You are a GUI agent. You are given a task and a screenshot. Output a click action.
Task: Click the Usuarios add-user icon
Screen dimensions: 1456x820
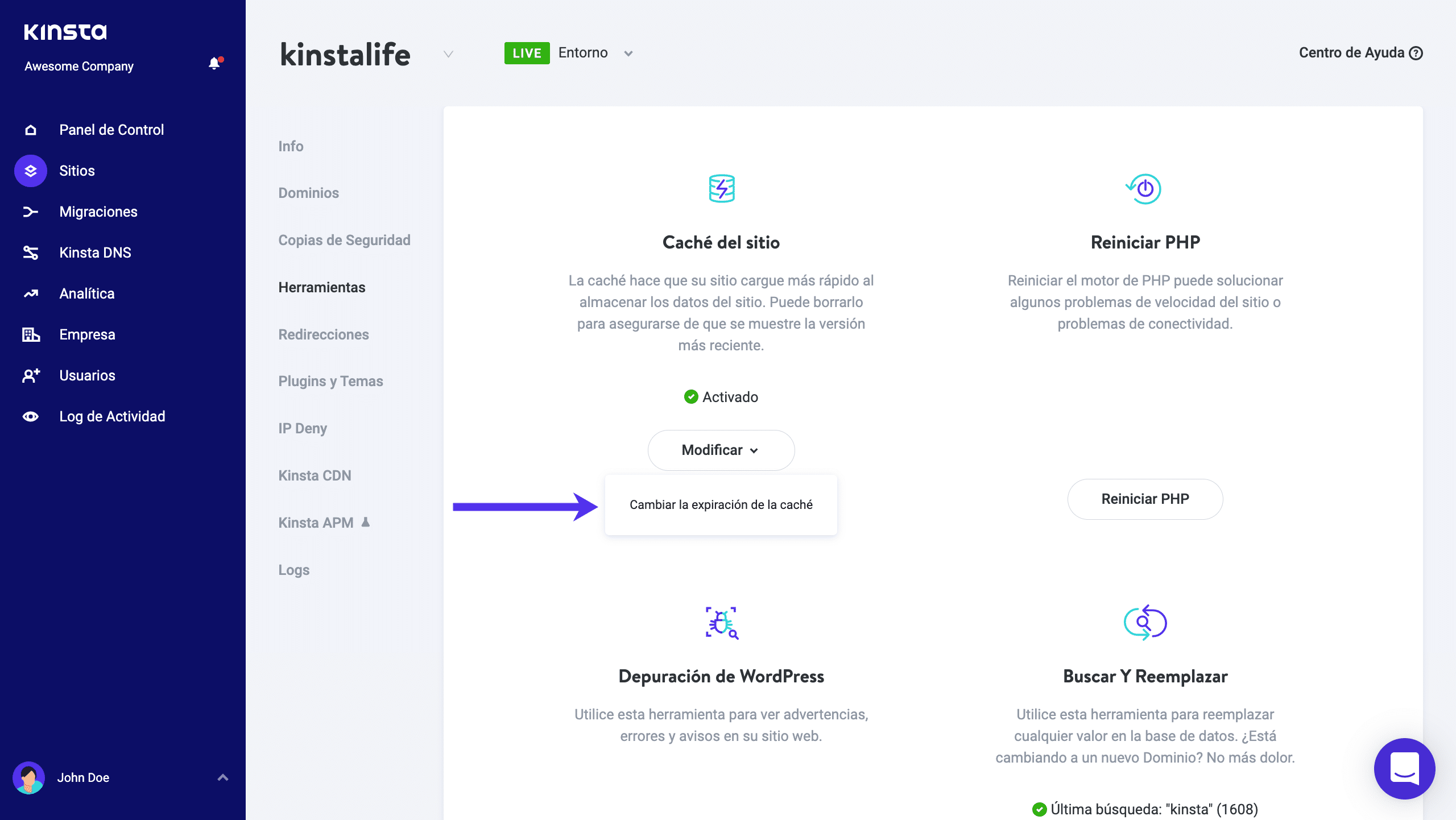(x=31, y=375)
